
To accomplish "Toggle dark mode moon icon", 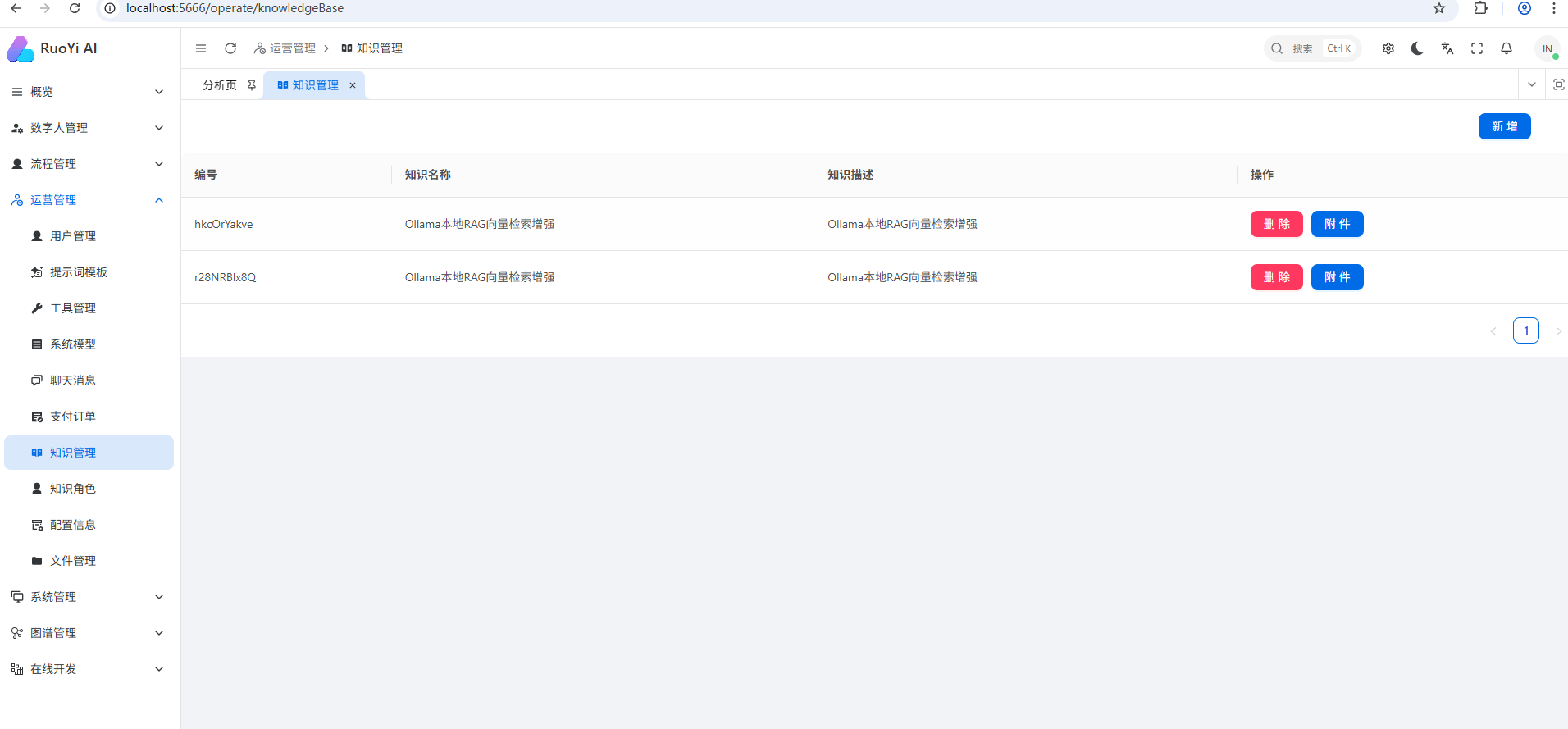I will [1417, 48].
